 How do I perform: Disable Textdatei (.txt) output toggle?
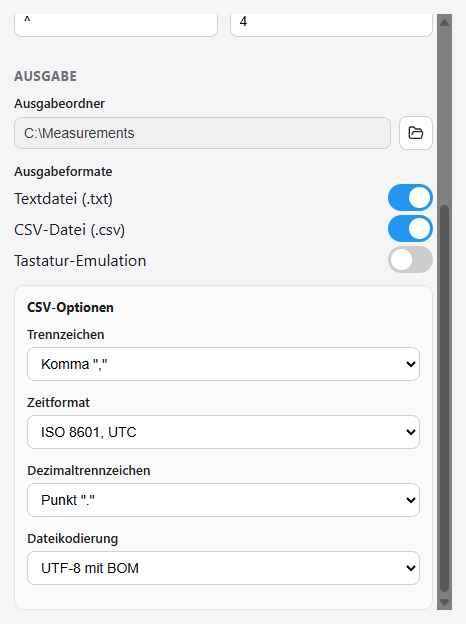[x=410, y=198]
